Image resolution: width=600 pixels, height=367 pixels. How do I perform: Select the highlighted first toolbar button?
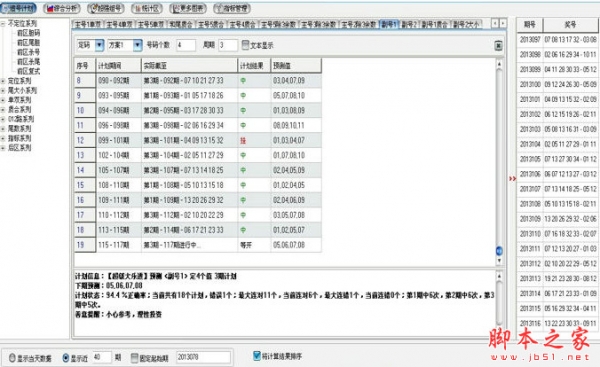click(19, 8)
